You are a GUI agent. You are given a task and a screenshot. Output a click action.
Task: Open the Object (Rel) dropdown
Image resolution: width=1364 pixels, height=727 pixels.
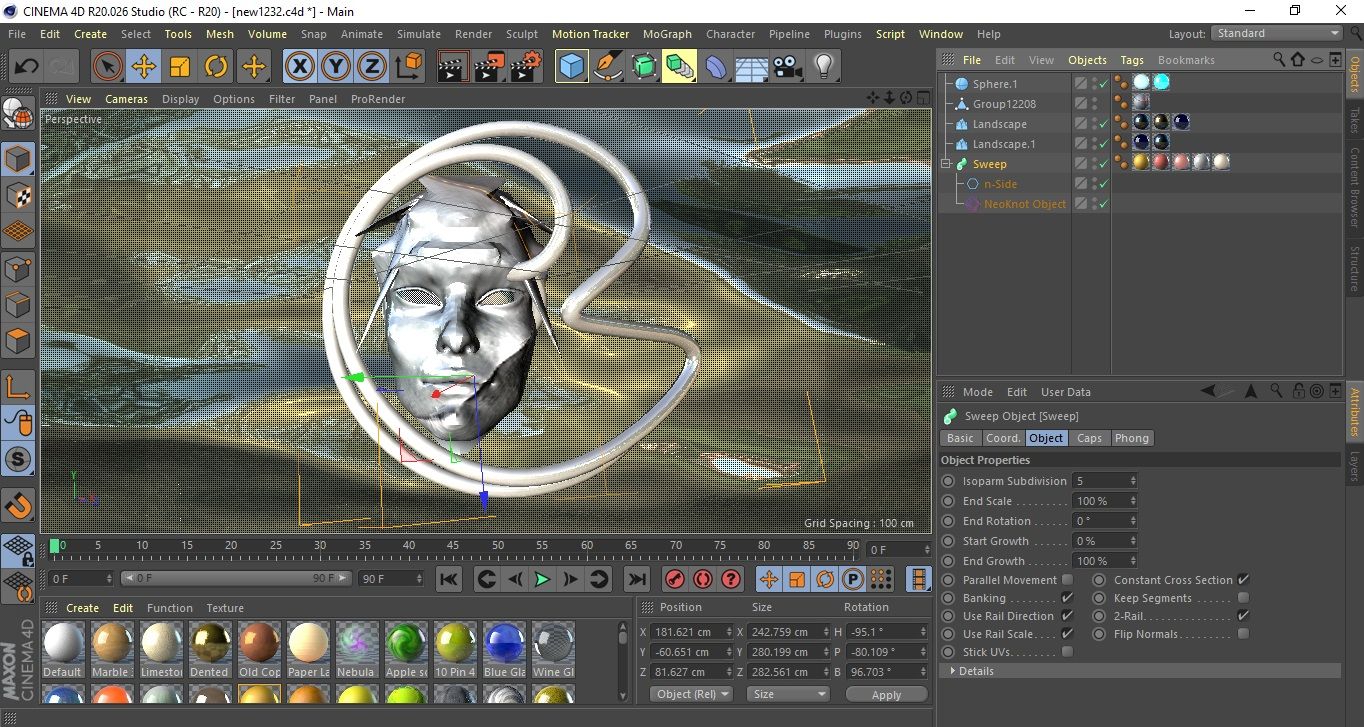(690, 694)
